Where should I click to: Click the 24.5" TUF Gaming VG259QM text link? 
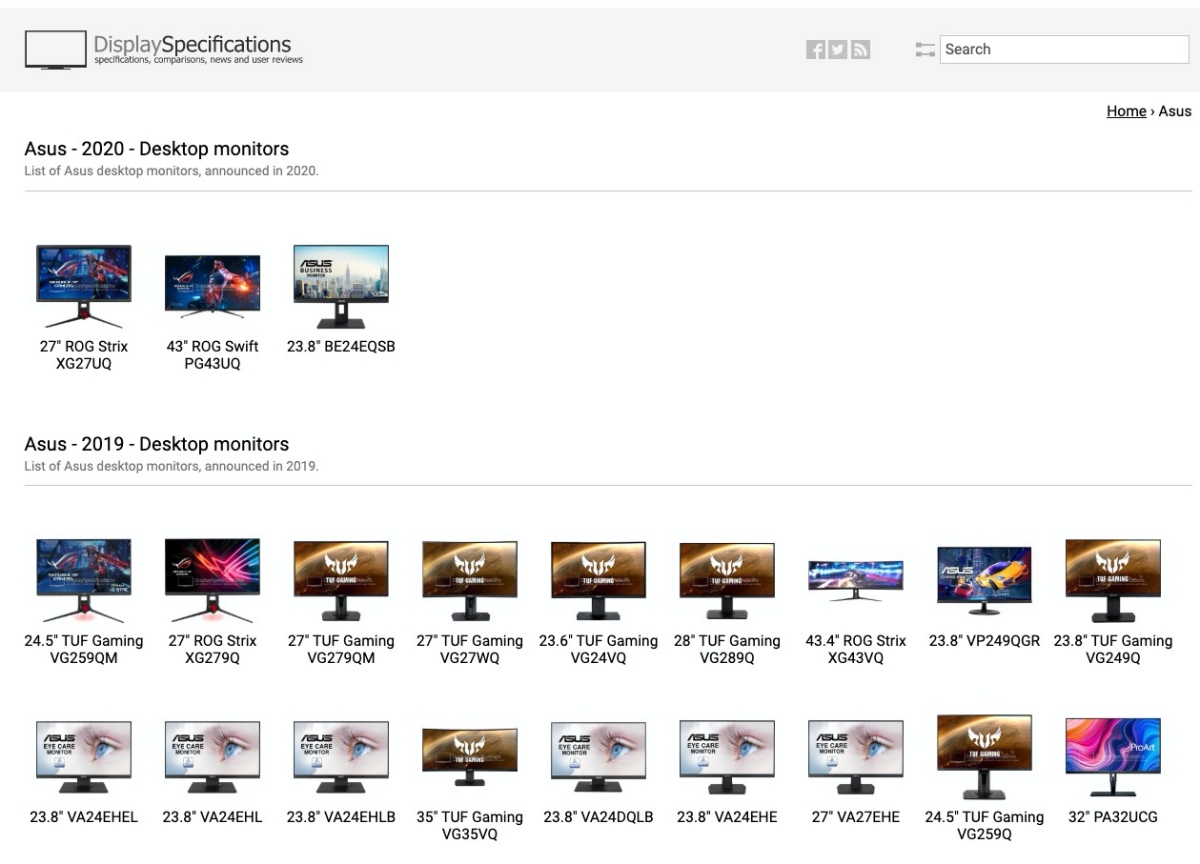(x=84, y=649)
